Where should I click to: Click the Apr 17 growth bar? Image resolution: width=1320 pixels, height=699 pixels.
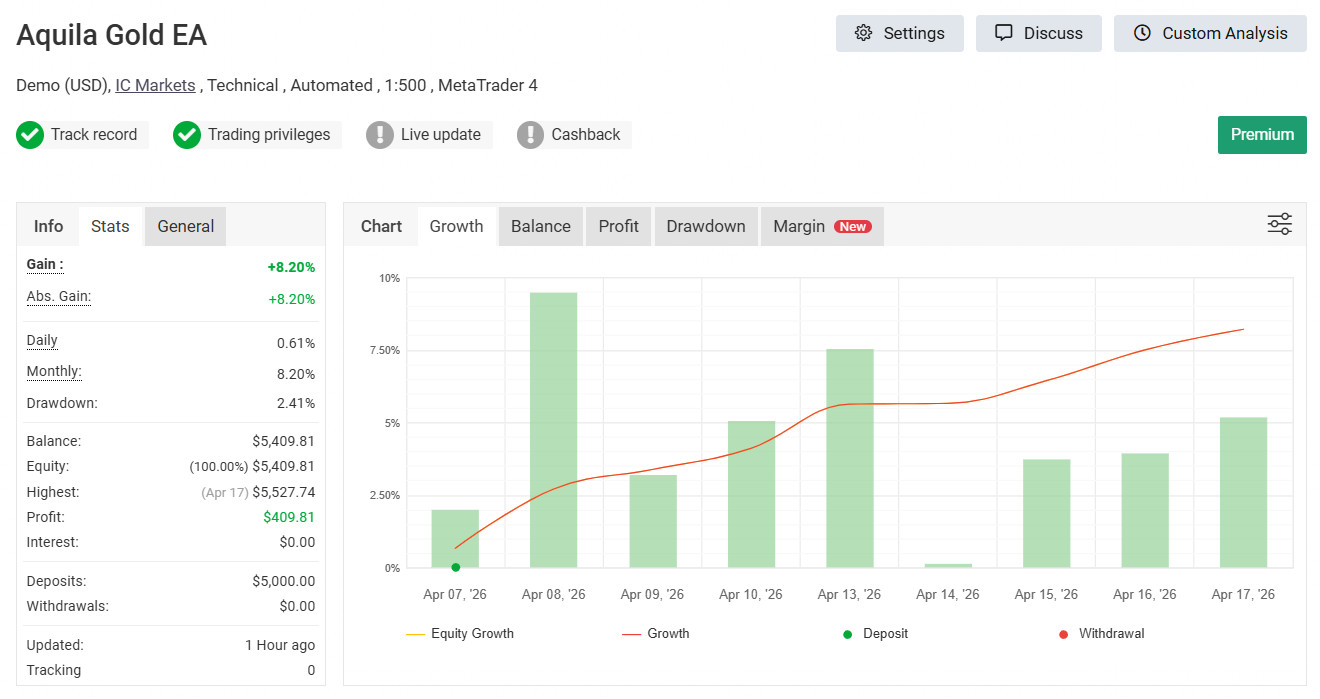coord(1243,492)
